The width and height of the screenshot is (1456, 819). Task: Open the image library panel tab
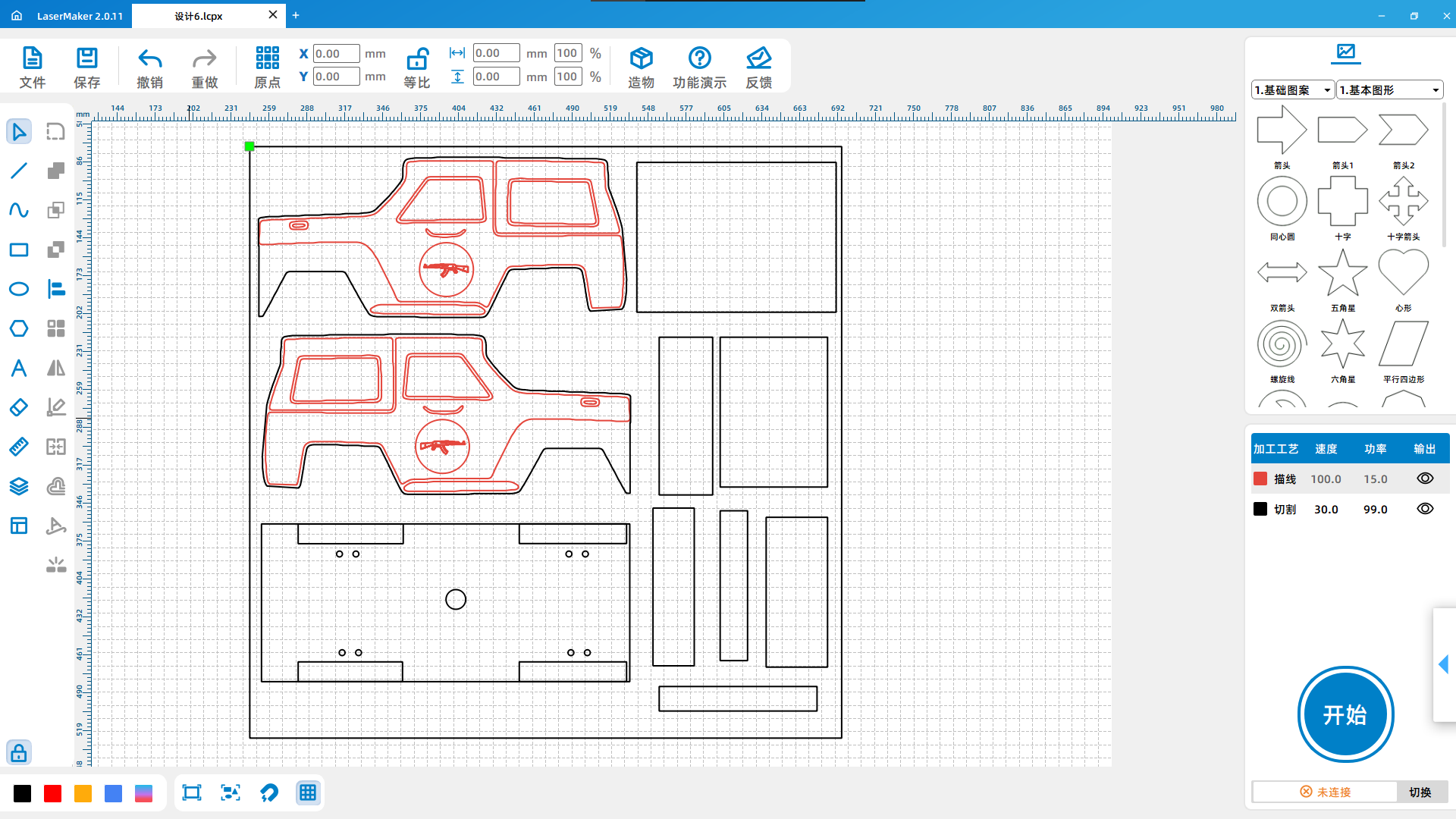(1346, 52)
